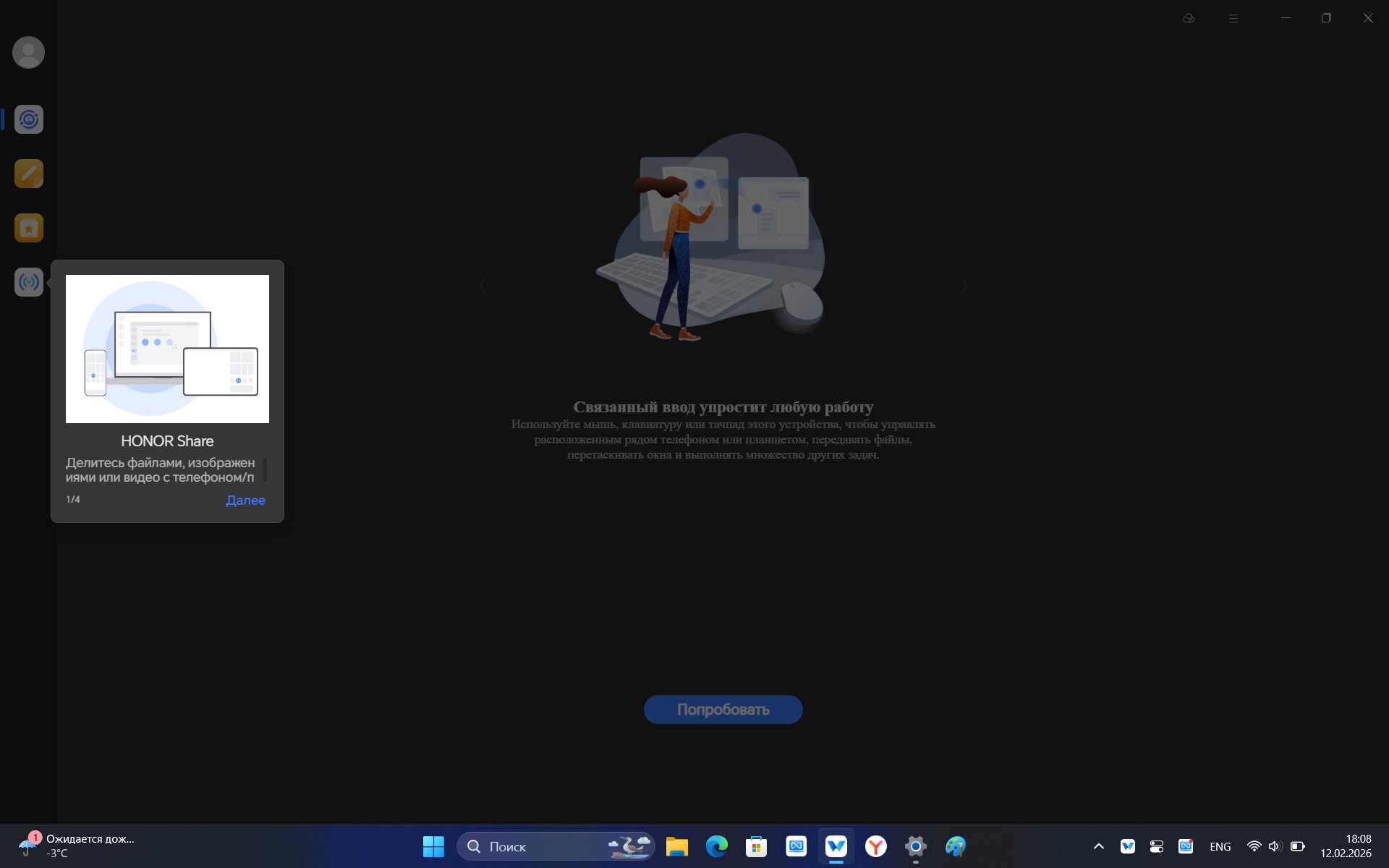Click the volume speaker tray icon

1275,846
